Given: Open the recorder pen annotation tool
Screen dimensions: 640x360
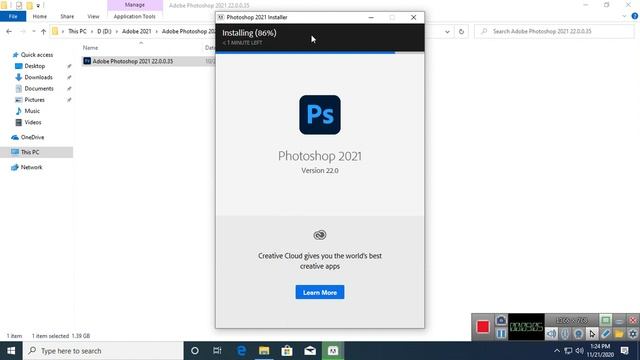Looking at the screenshot, I should tap(606, 333).
